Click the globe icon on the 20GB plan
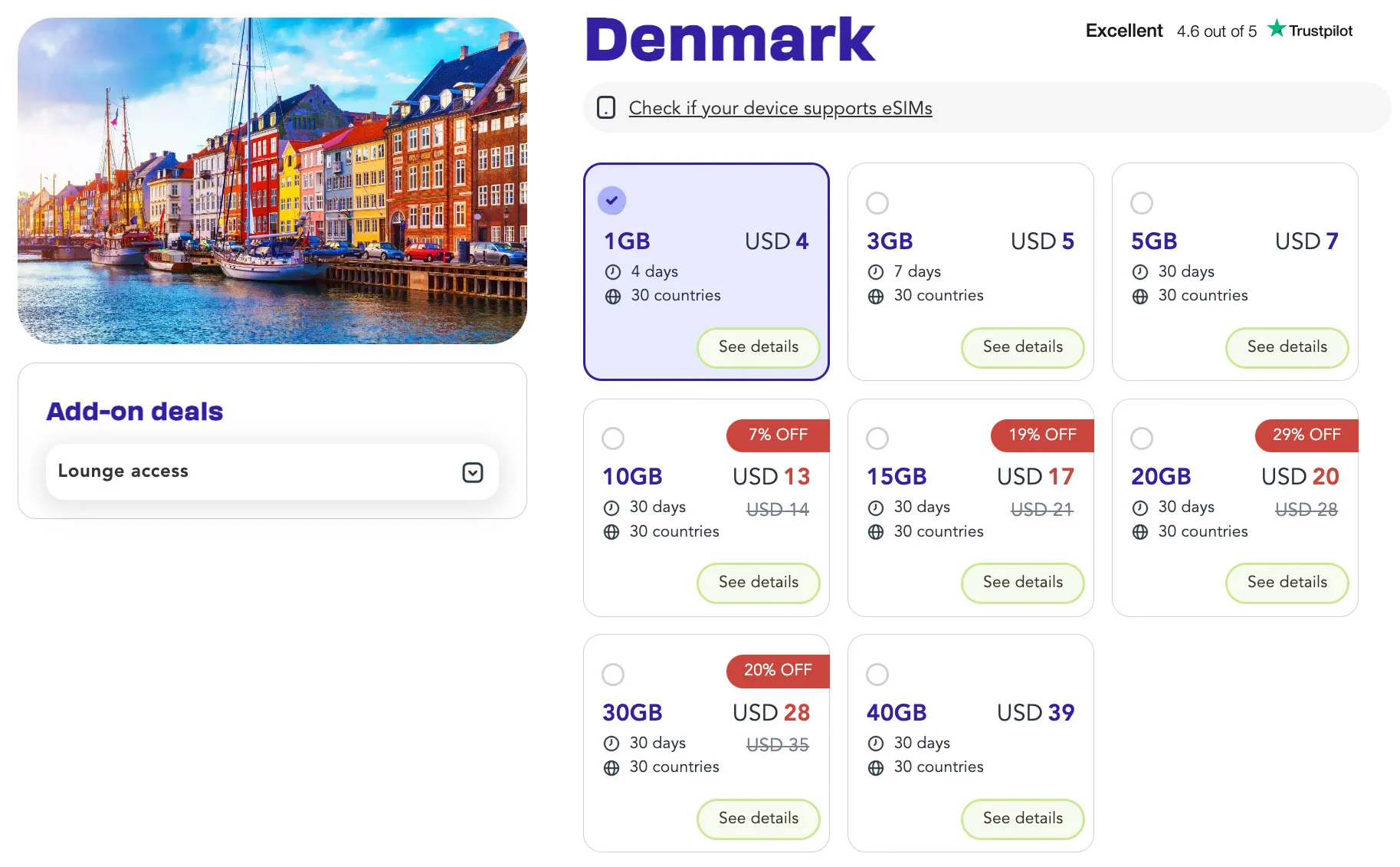 [1139, 532]
